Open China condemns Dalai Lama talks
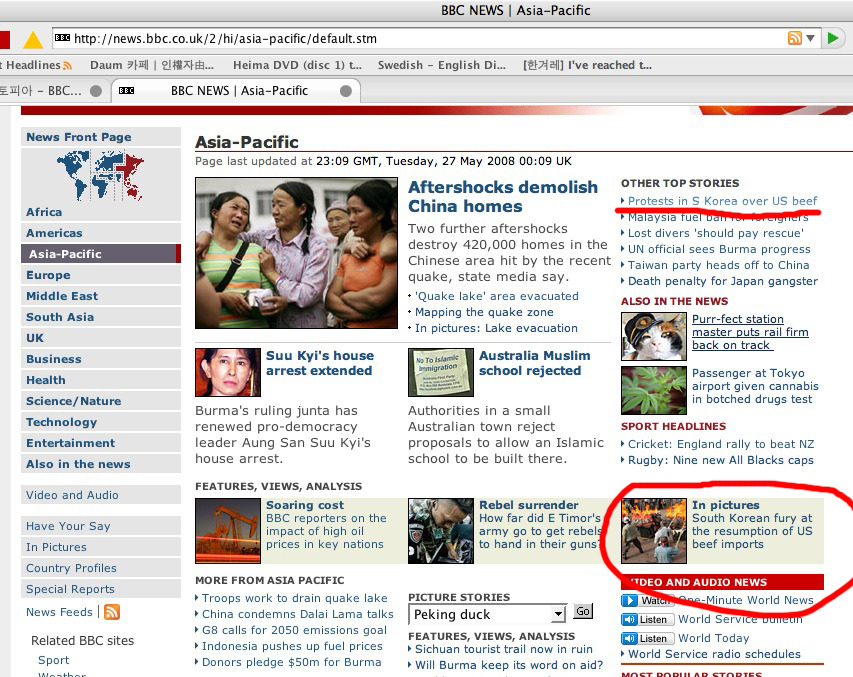 pyautogui.click(x=298, y=614)
